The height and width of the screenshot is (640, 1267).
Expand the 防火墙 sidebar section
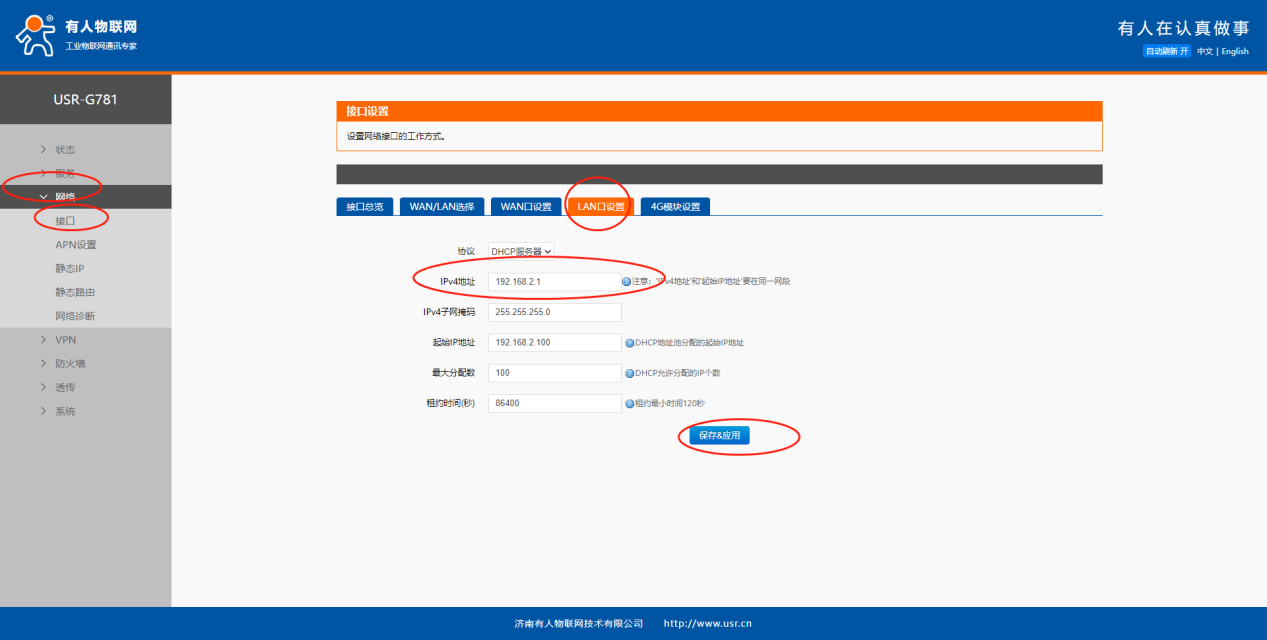pos(70,364)
